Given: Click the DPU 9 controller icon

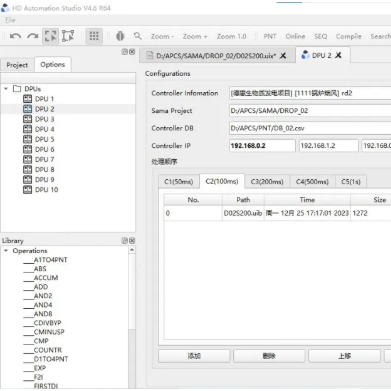Looking at the screenshot, I should (x=27, y=179).
